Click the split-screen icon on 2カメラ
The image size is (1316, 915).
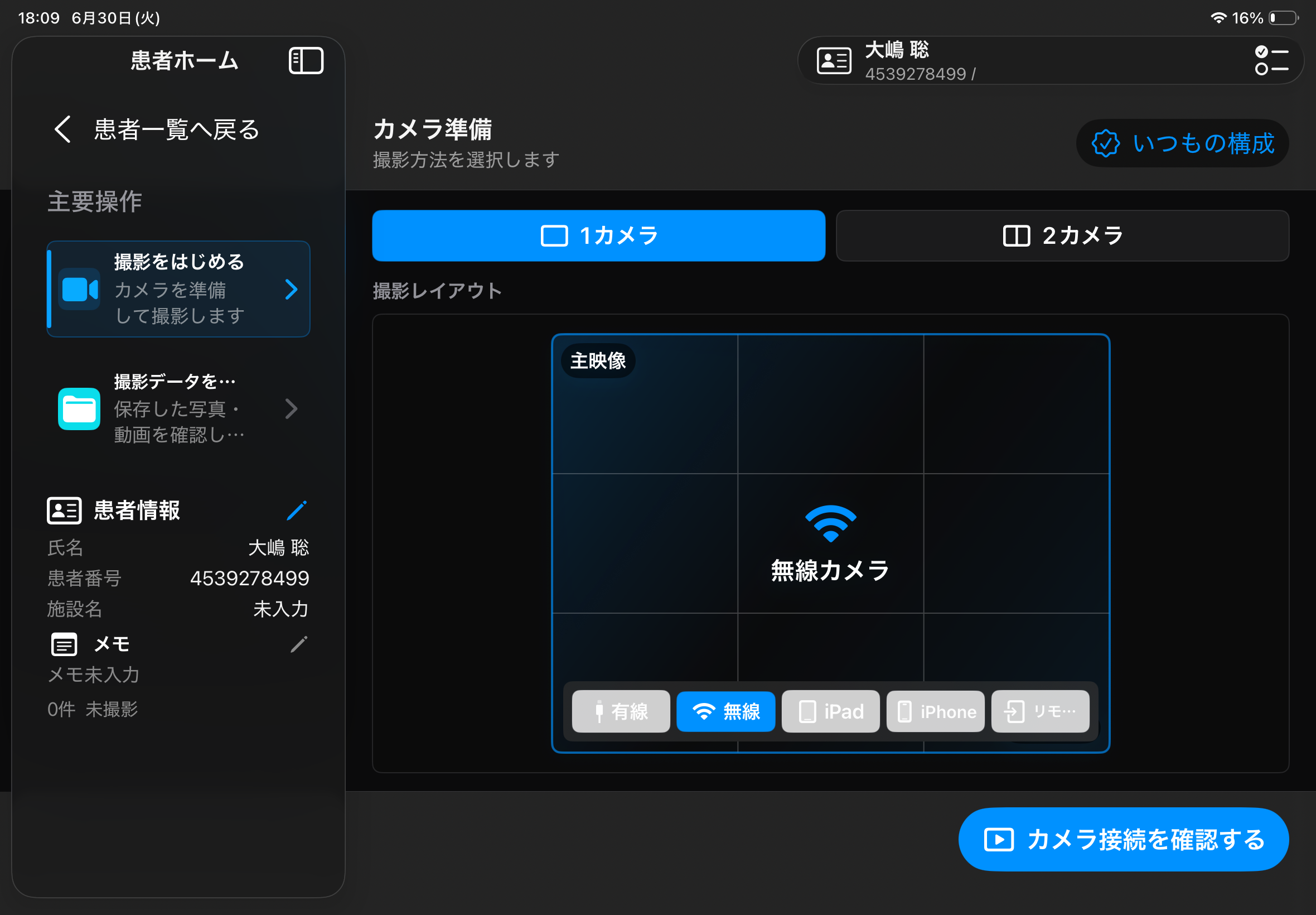pyautogui.click(x=1017, y=235)
